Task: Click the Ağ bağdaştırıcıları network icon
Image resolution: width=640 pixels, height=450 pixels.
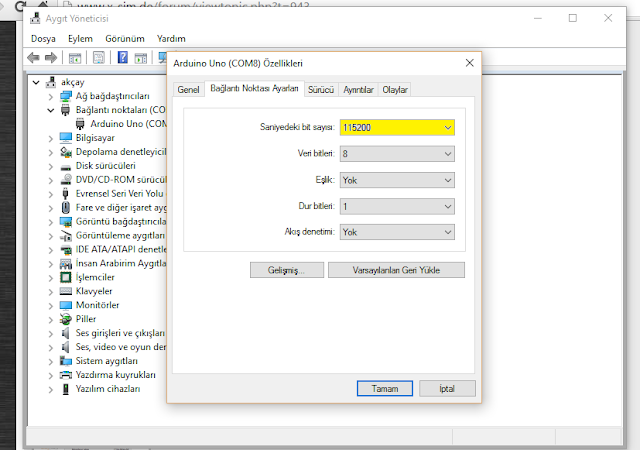Action: click(x=66, y=96)
